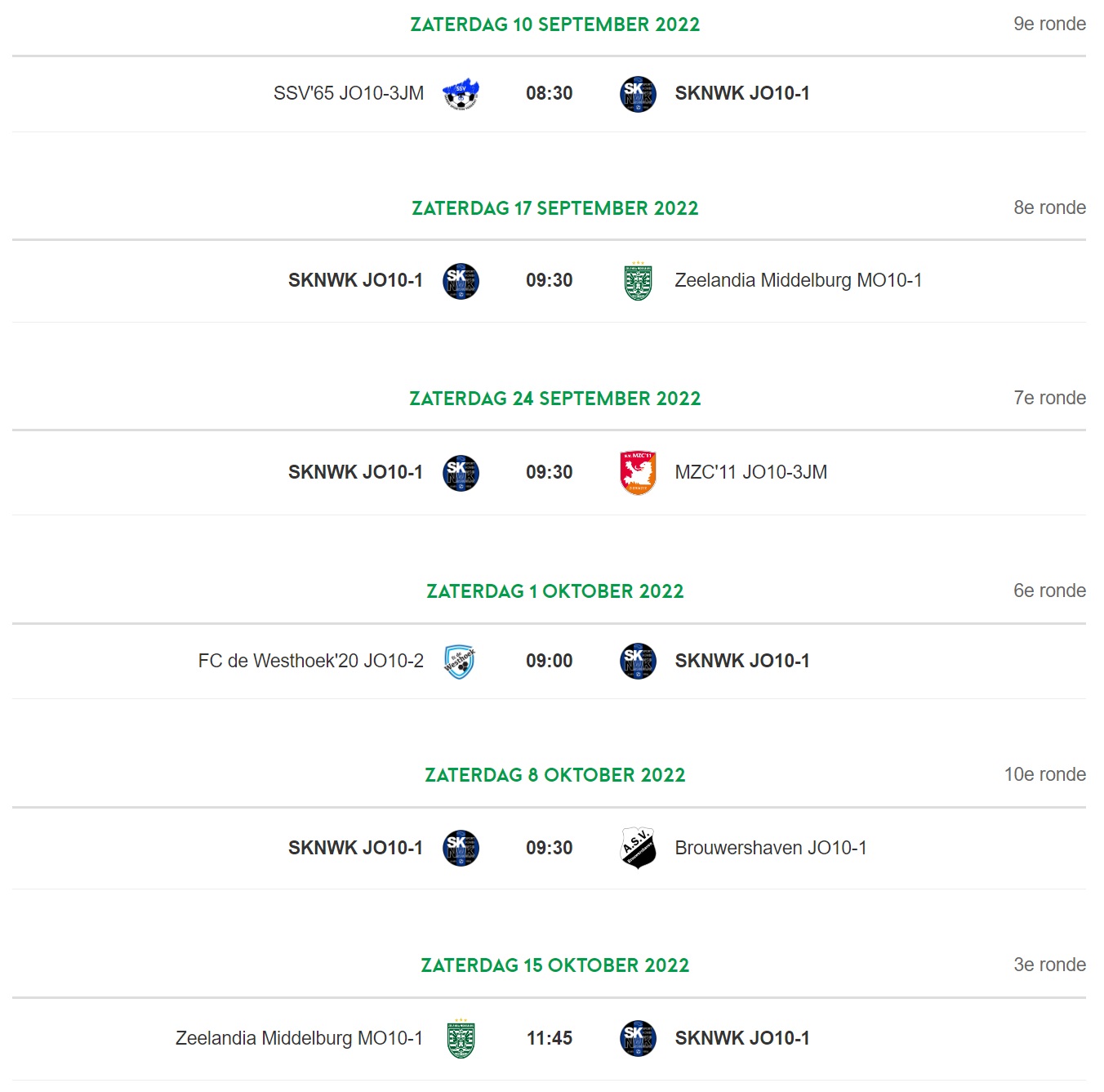Click the A.S.V. Brouwershaven club logo
Image resolution: width=1104 pixels, height=1092 pixels.
[638, 848]
